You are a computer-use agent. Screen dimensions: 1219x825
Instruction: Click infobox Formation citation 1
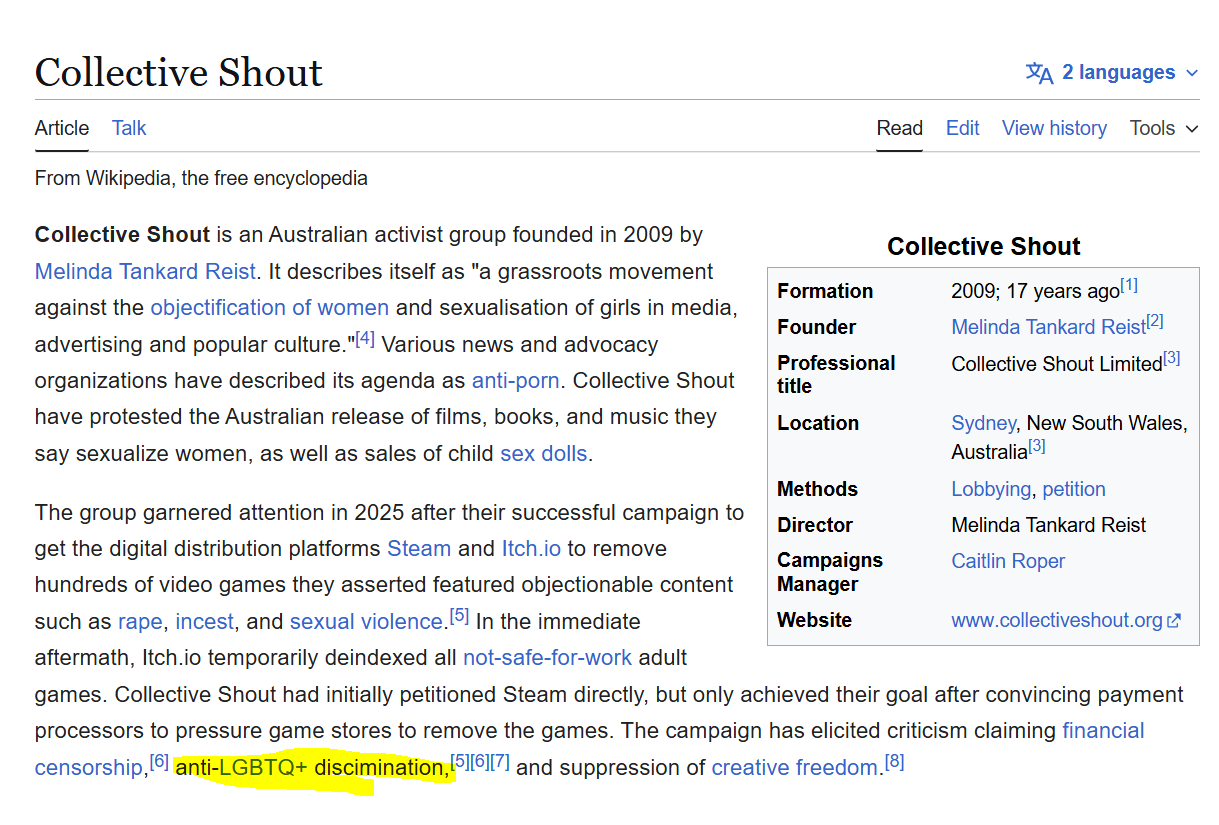(x=1129, y=286)
